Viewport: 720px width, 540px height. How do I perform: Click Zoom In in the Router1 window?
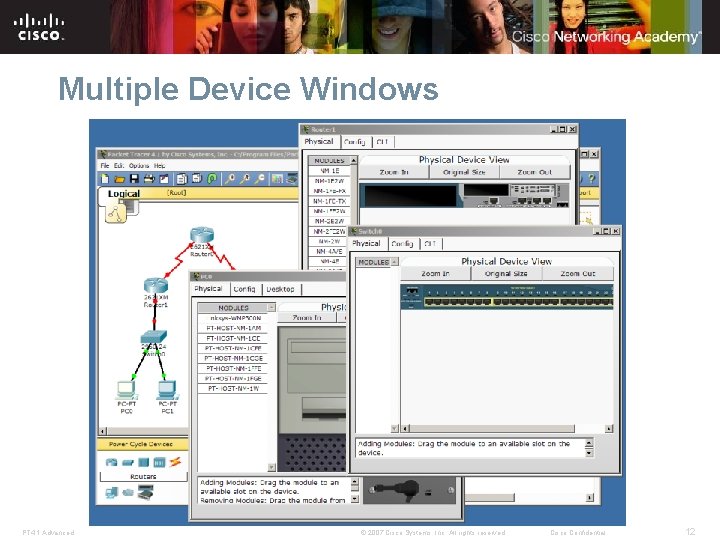click(394, 172)
